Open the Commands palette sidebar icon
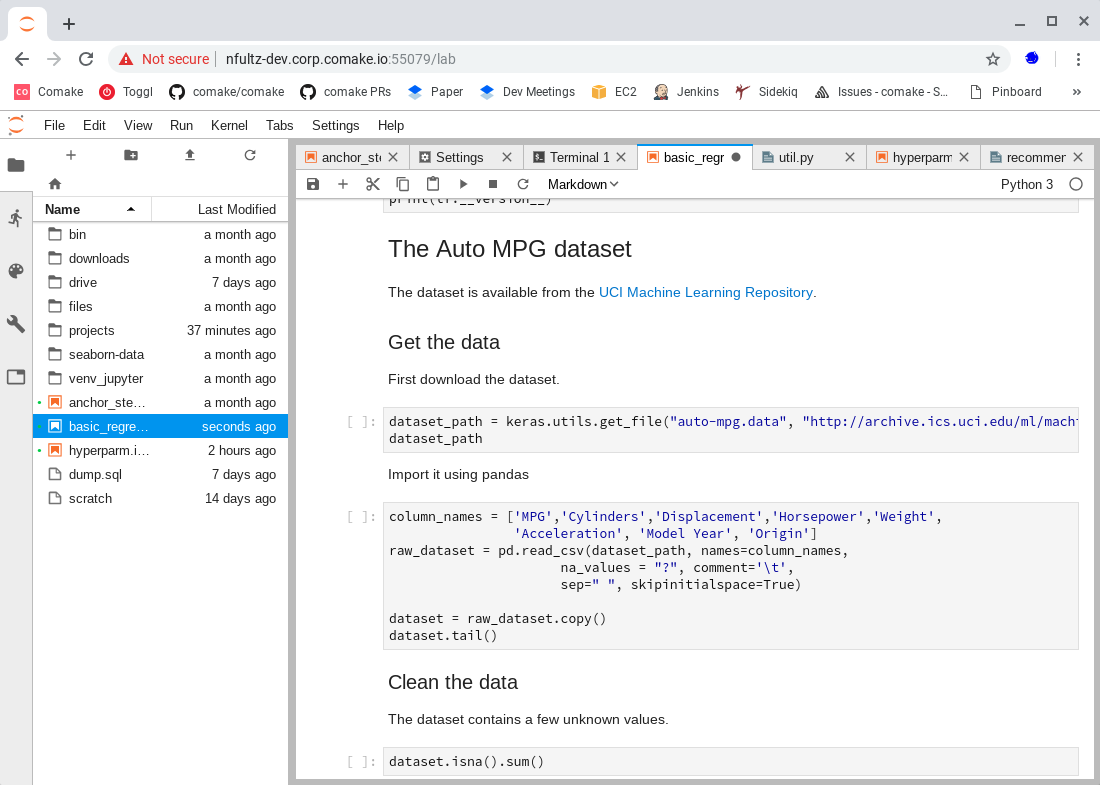Viewport: 1100px width, 785px height. tap(15, 271)
